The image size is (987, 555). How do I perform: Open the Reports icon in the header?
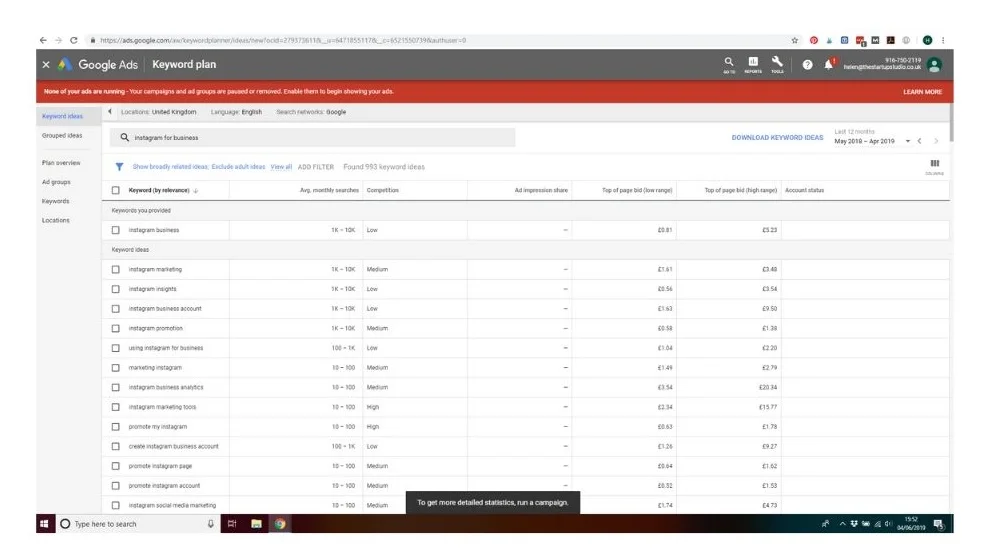(x=753, y=62)
